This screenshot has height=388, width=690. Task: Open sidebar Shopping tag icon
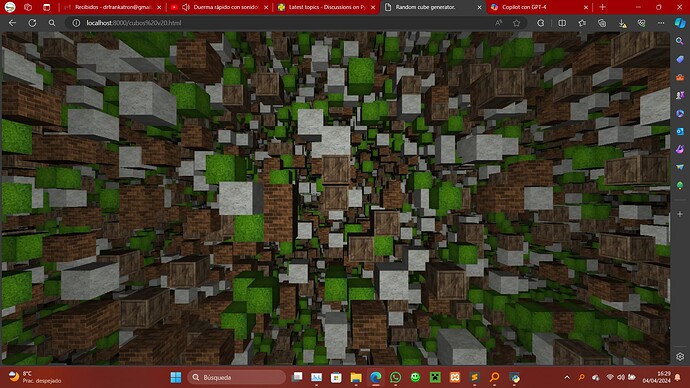tap(680, 59)
